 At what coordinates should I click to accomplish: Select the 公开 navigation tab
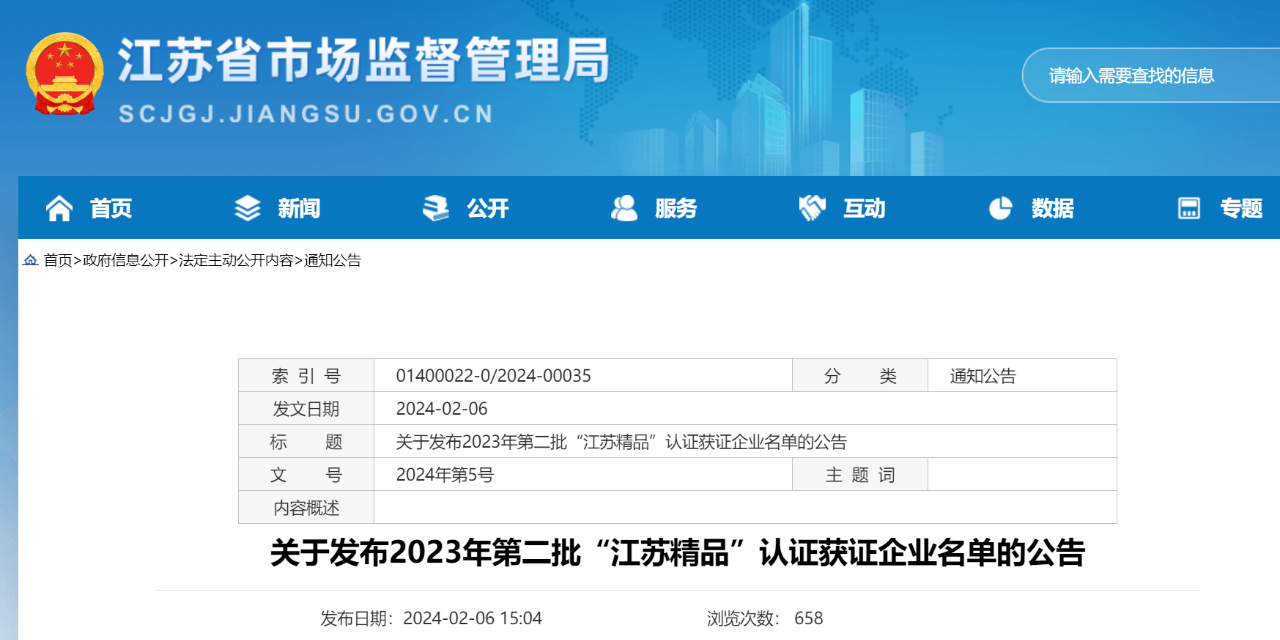(487, 208)
